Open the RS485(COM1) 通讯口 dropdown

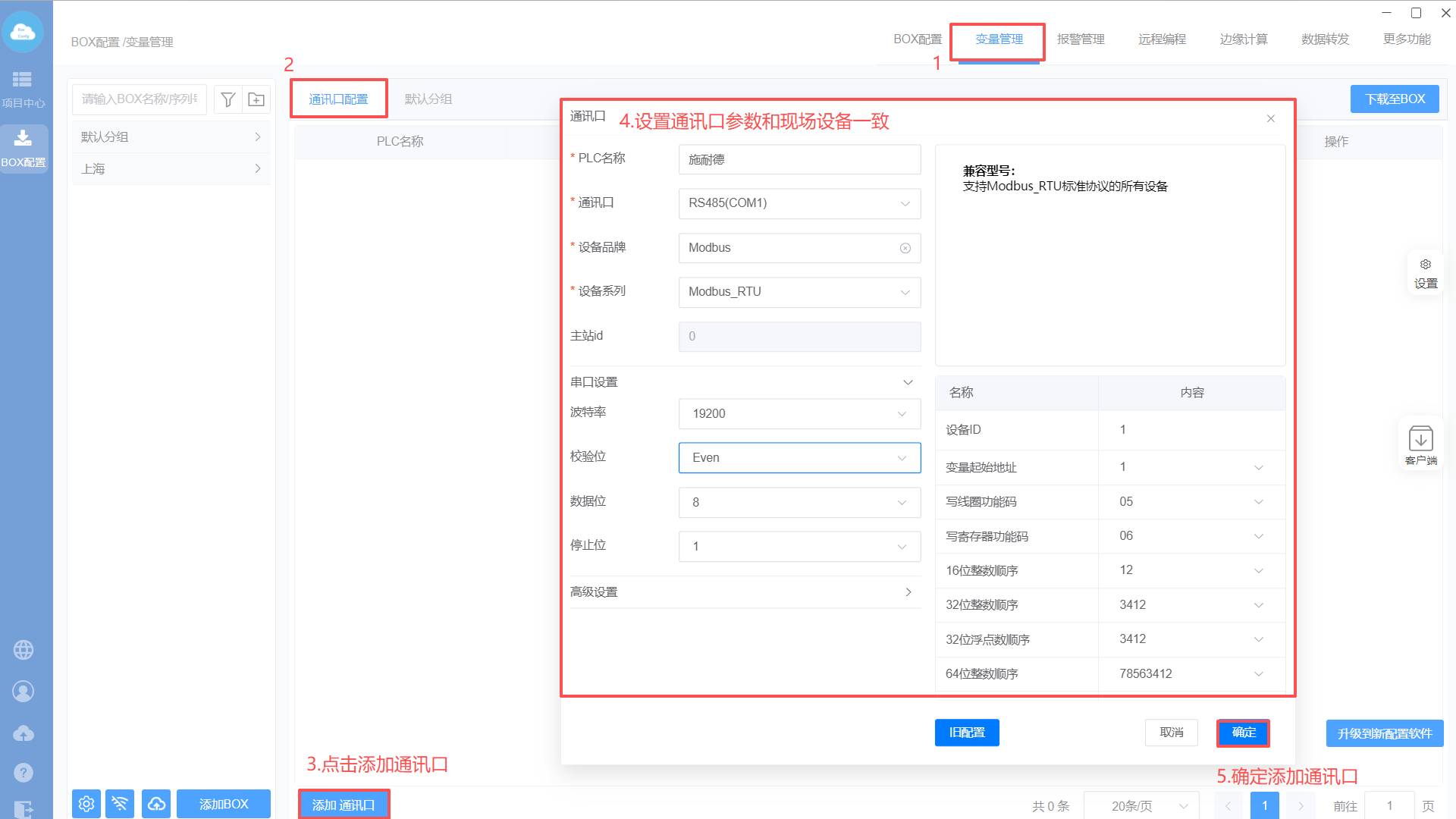tap(799, 203)
